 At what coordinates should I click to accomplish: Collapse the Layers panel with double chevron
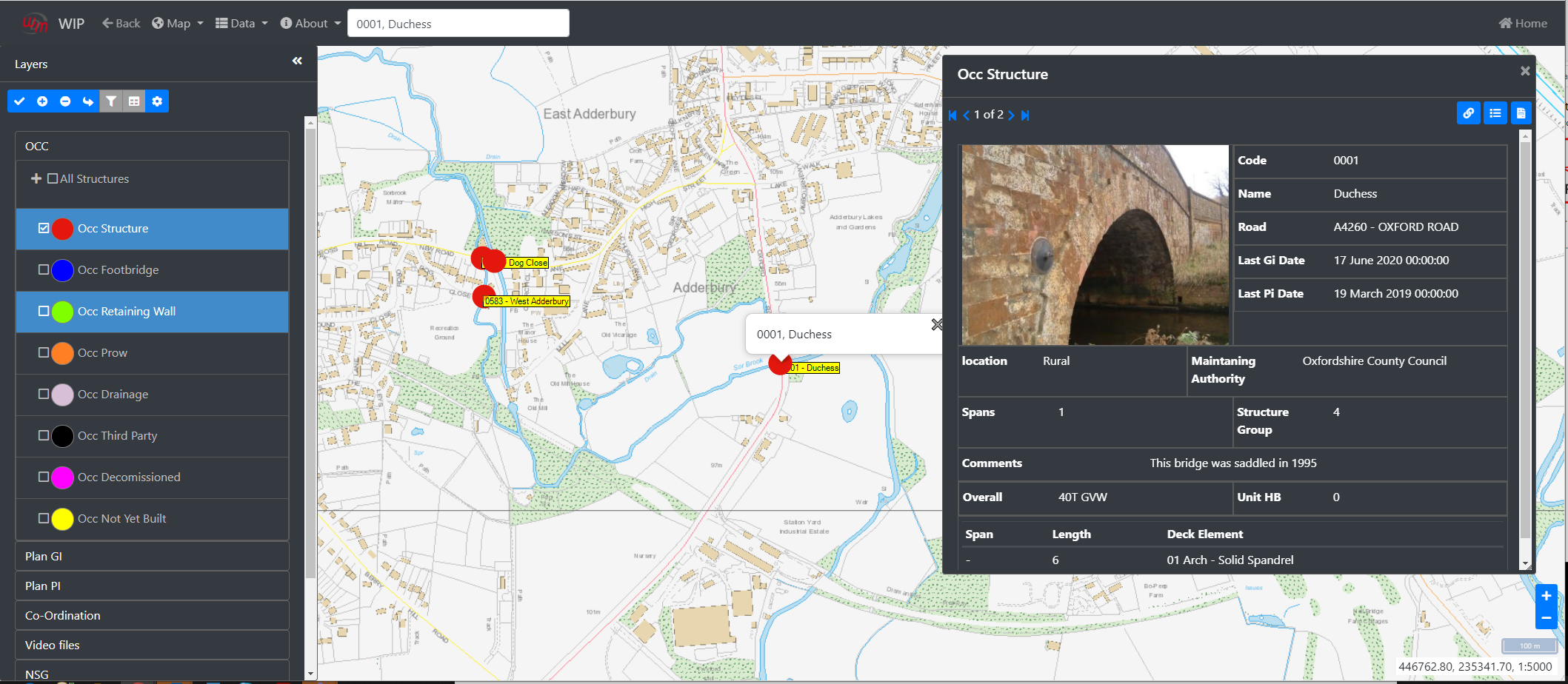tap(297, 61)
